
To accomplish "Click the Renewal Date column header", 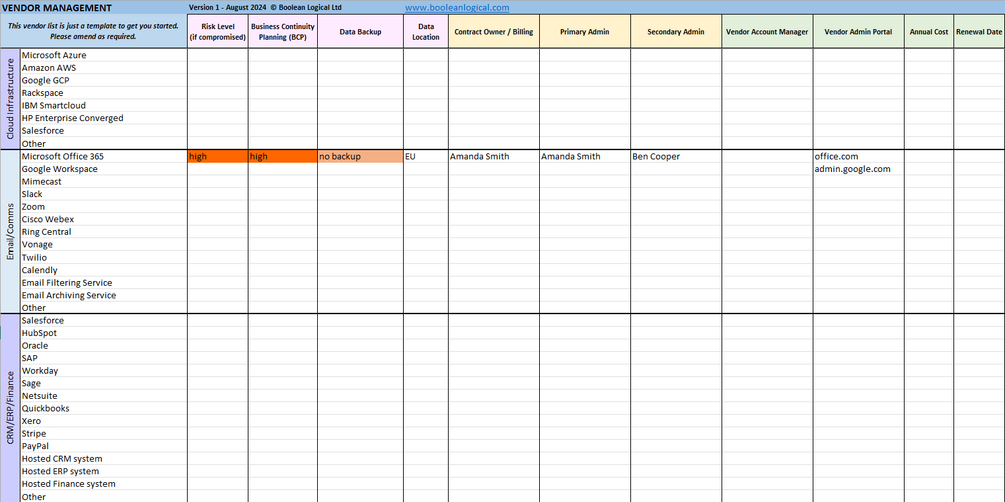I will click(x=979, y=32).
